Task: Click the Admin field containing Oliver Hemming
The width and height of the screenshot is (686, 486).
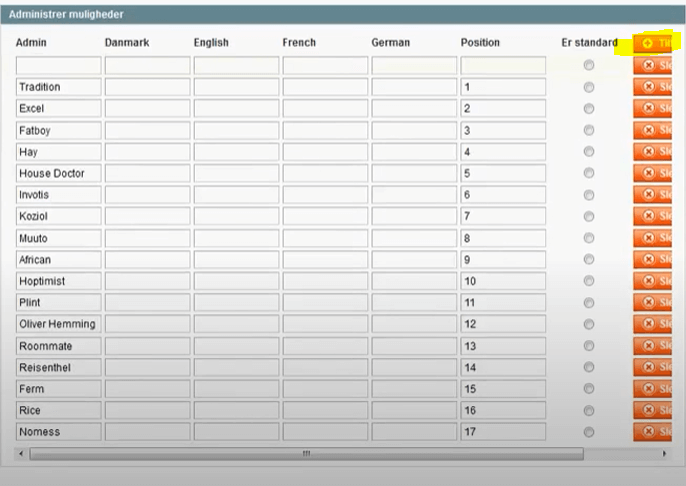Action: [59, 324]
